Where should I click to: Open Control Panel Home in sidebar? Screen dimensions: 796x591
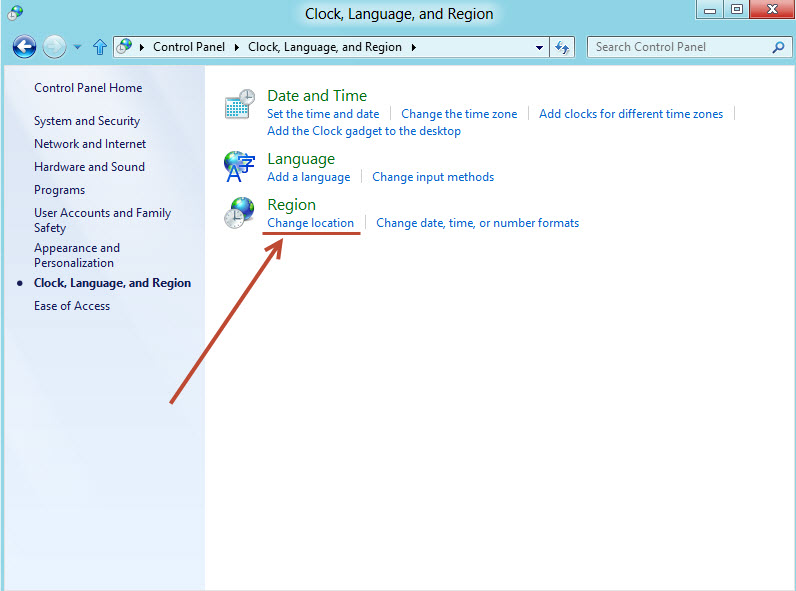pyautogui.click(x=88, y=88)
